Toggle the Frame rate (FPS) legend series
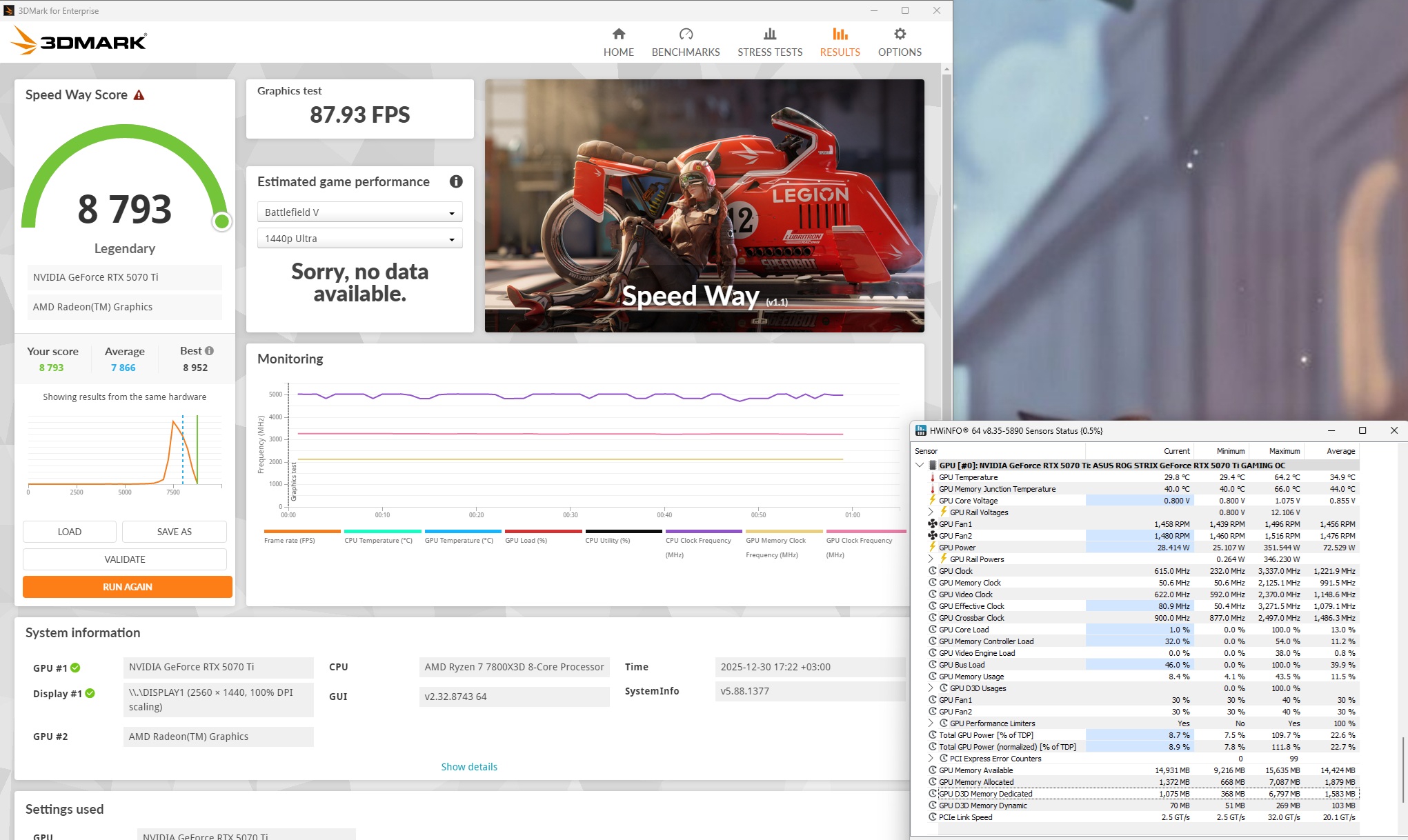Viewport: 1408px width, 840px height. (289, 540)
